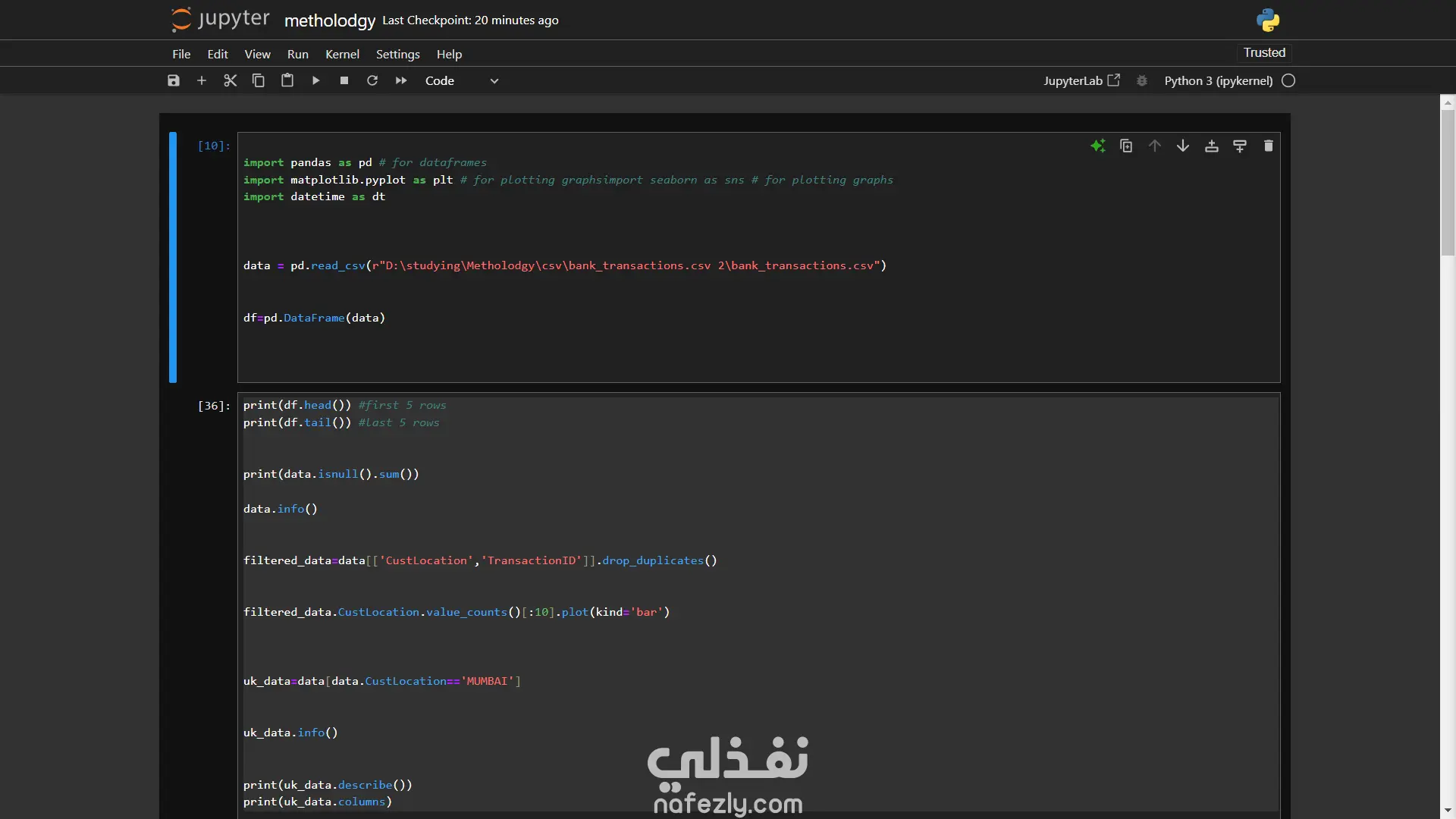Rename the notebook title metholodgy
Viewport: 1456px width, 819px height.
330,20
